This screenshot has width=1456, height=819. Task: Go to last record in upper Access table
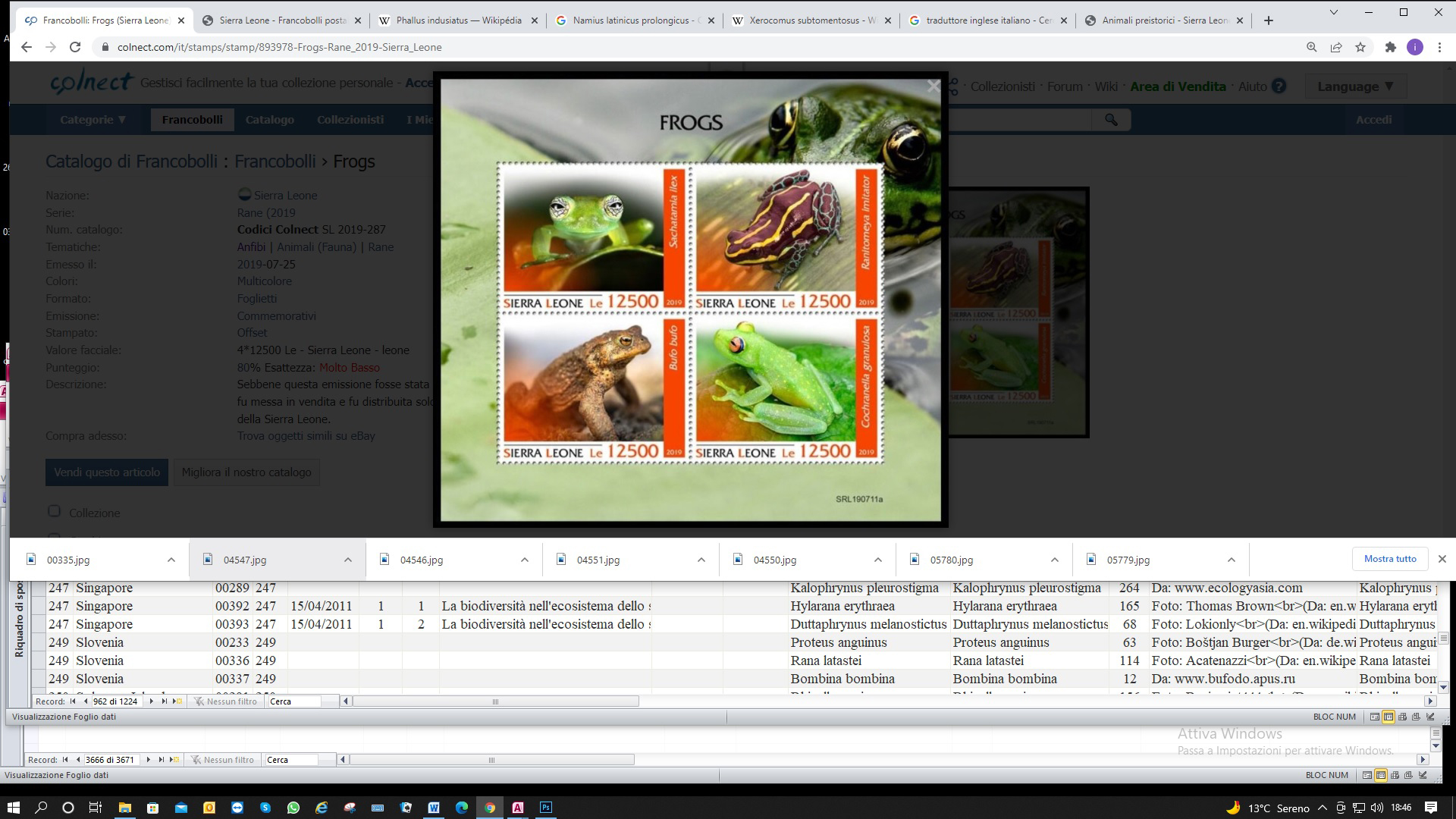coord(164,701)
